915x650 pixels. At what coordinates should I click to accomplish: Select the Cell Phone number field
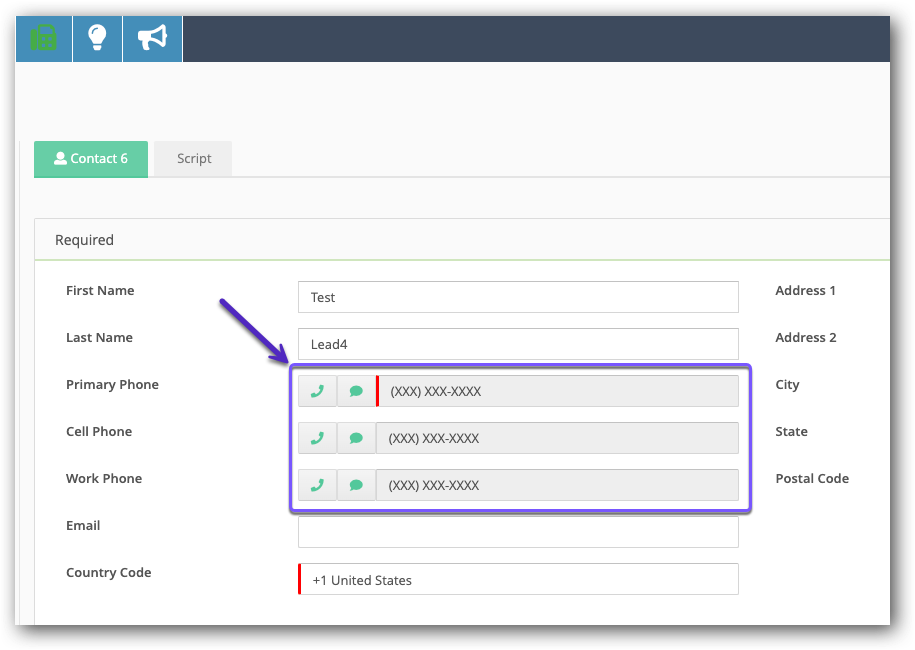[557, 438]
